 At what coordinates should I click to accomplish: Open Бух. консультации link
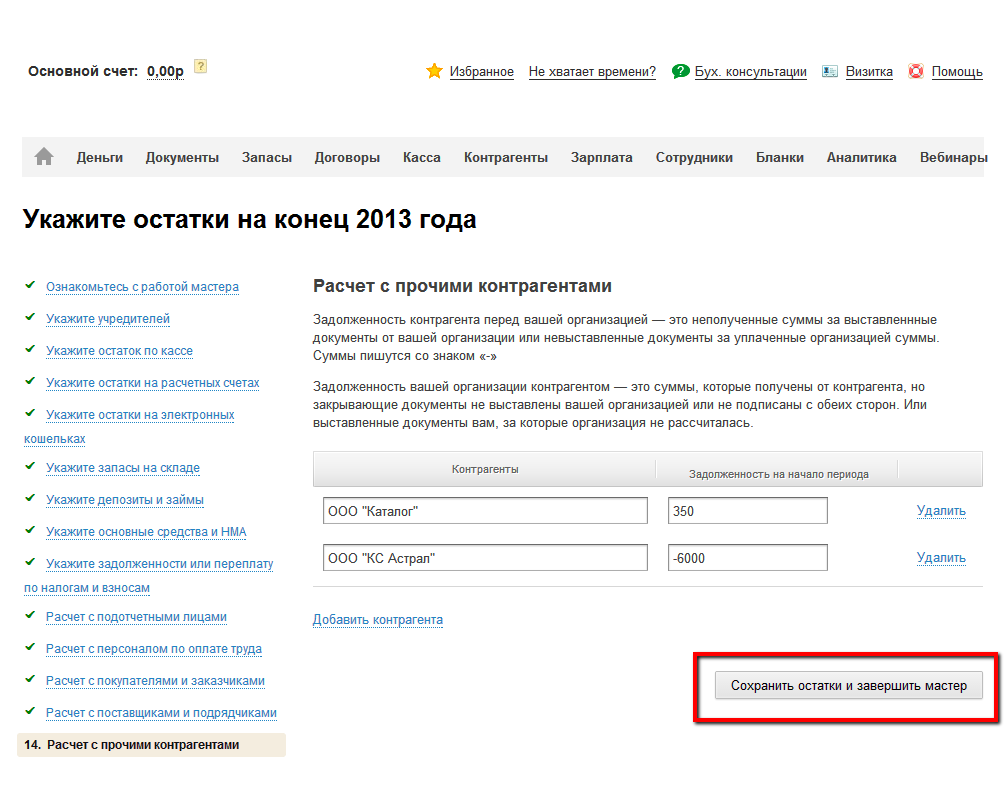[750, 72]
